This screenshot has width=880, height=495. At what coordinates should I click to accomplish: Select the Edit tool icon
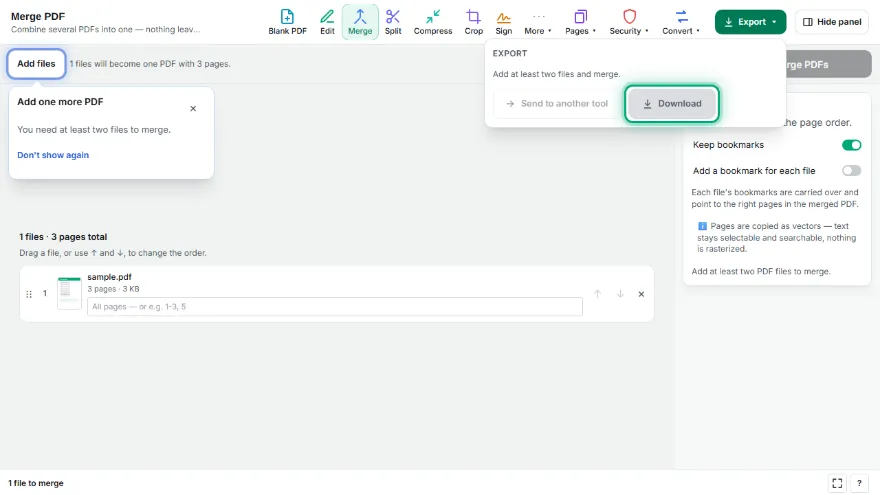pos(327,16)
